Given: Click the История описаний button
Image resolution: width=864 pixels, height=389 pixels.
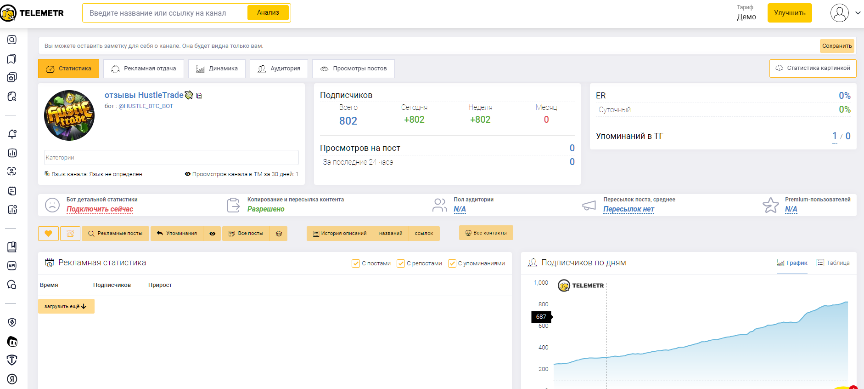Looking at the screenshot, I should click(339, 234).
